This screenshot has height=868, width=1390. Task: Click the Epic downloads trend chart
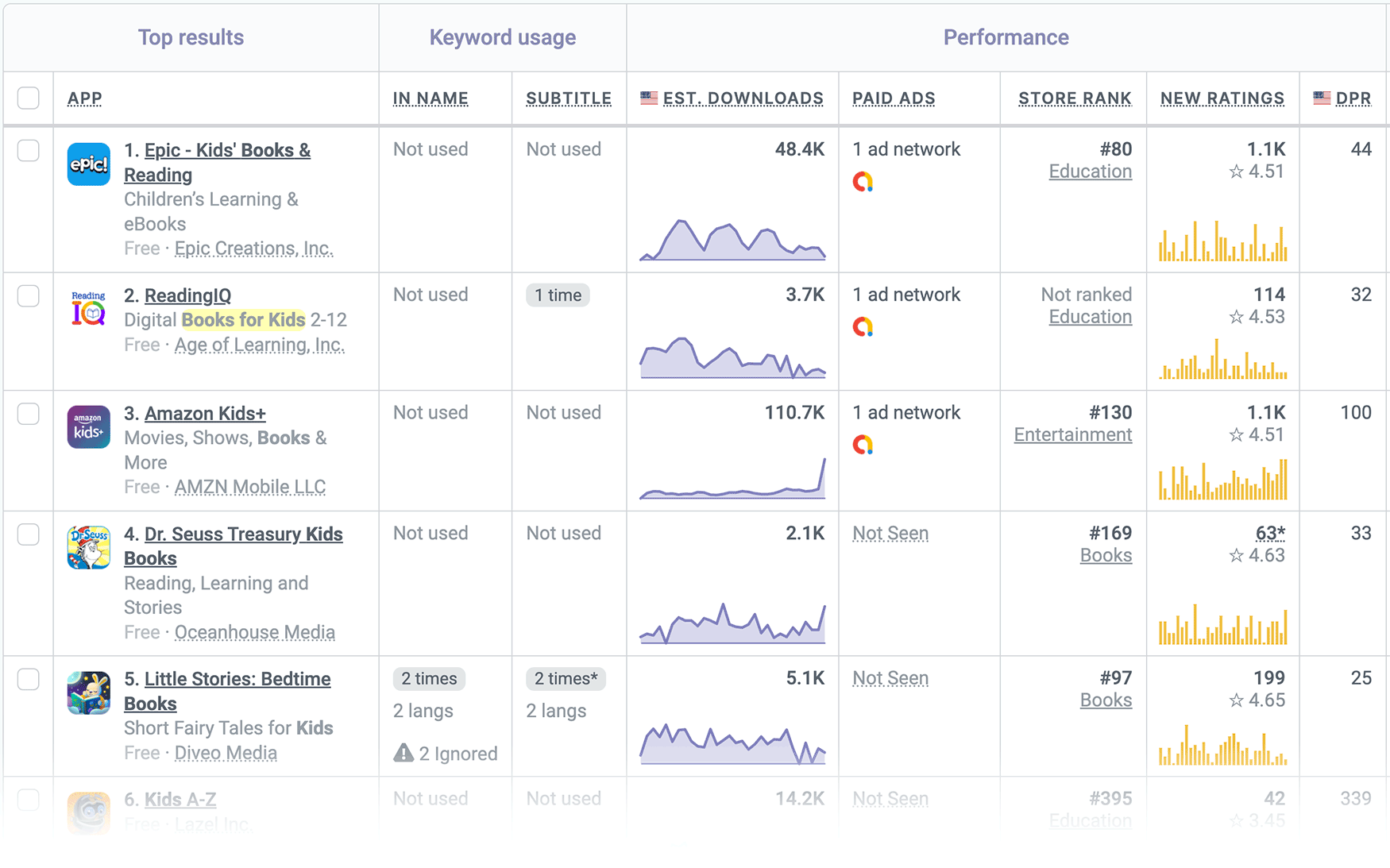click(732, 240)
